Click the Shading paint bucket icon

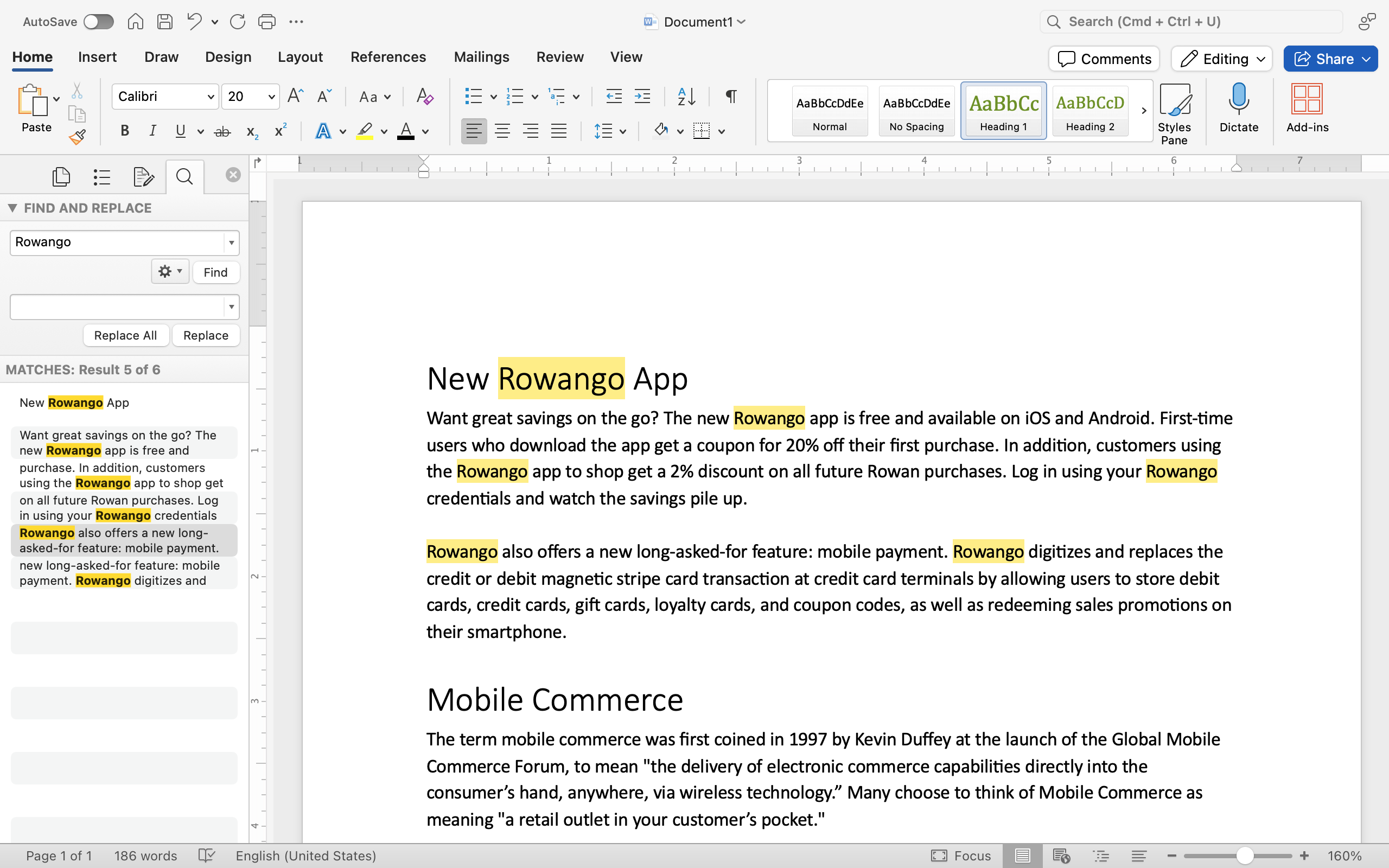click(661, 130)
